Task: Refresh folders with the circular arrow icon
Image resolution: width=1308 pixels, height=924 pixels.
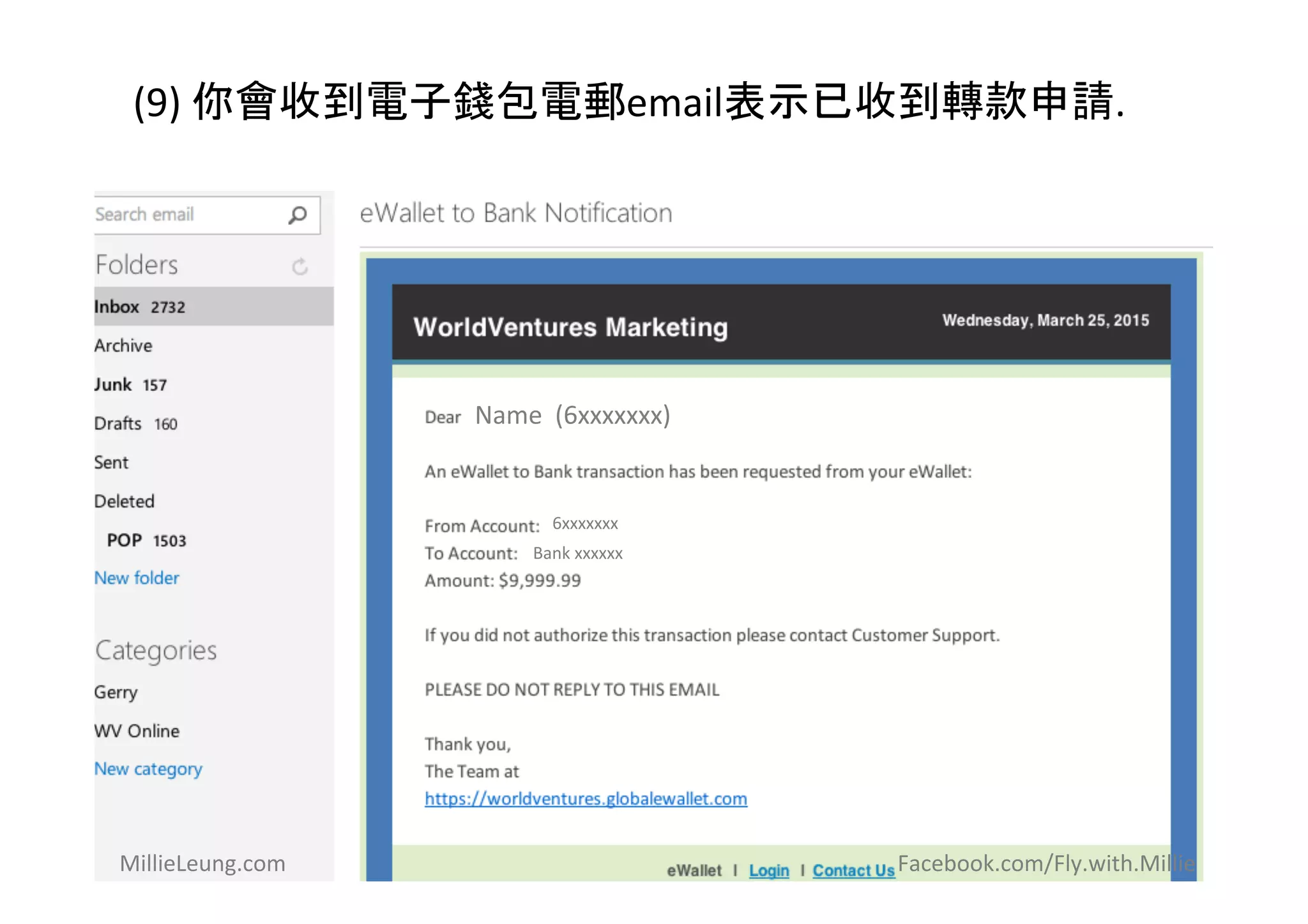Action: [300, 266]
